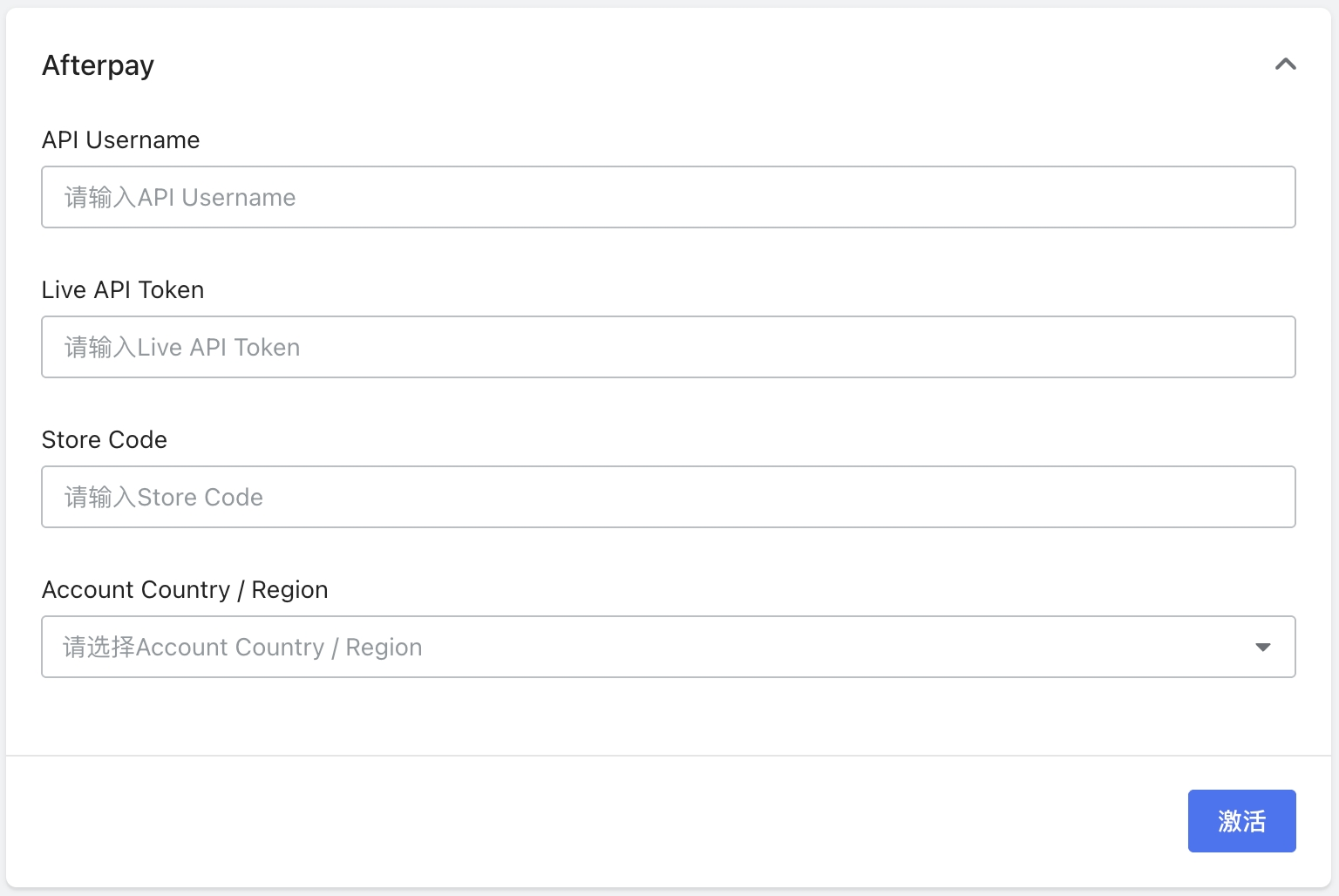Click the dropdown arrow for Account Country / Region
This screenshot has width=1339, height=896.
[x=1262, y=647]
